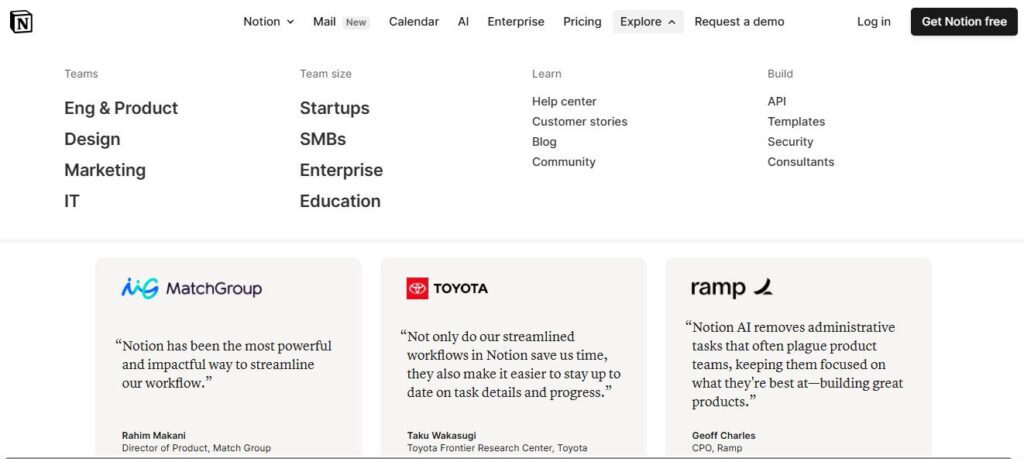Choose Startups under Team size
The width and height of the screenshot is (1024, 459).
click(334, 108)
